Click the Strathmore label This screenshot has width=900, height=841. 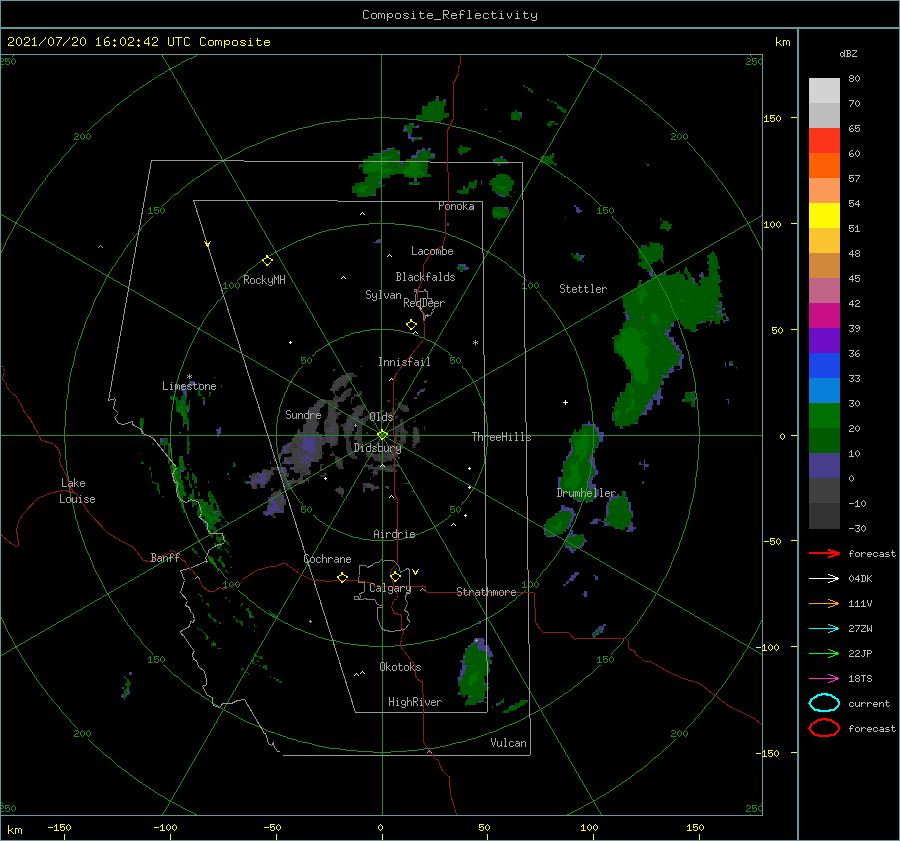tap(486, 592)
